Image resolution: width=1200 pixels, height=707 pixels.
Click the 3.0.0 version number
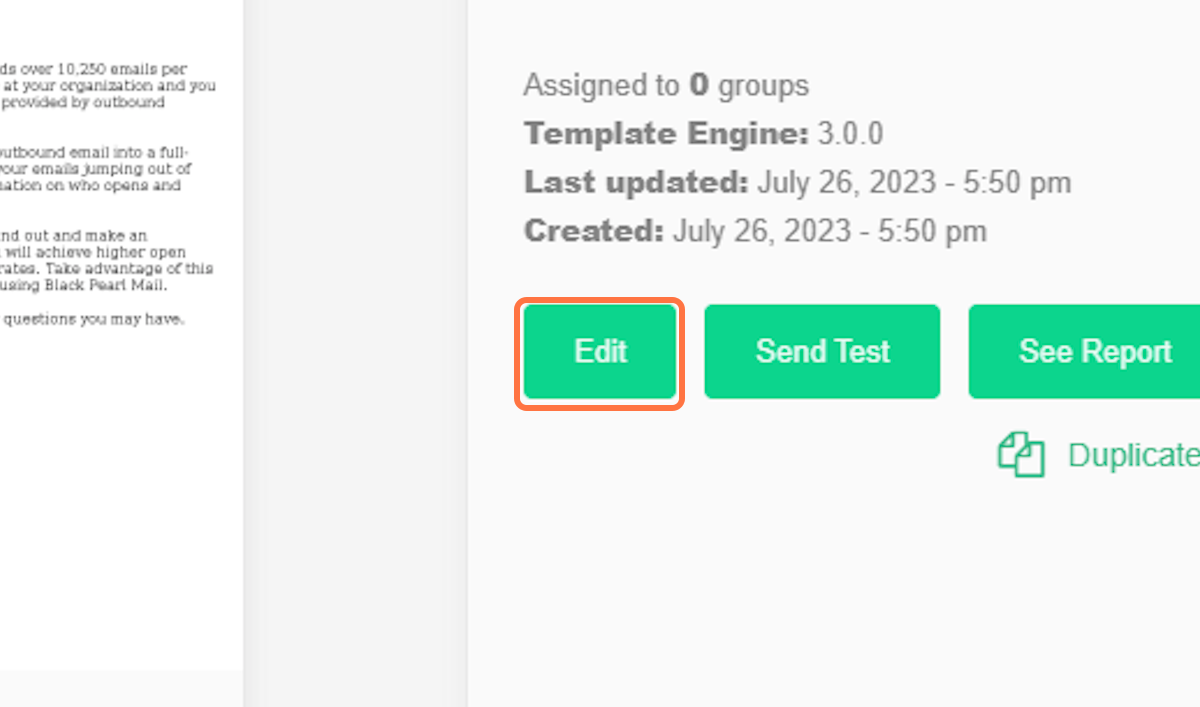point(850,134)
